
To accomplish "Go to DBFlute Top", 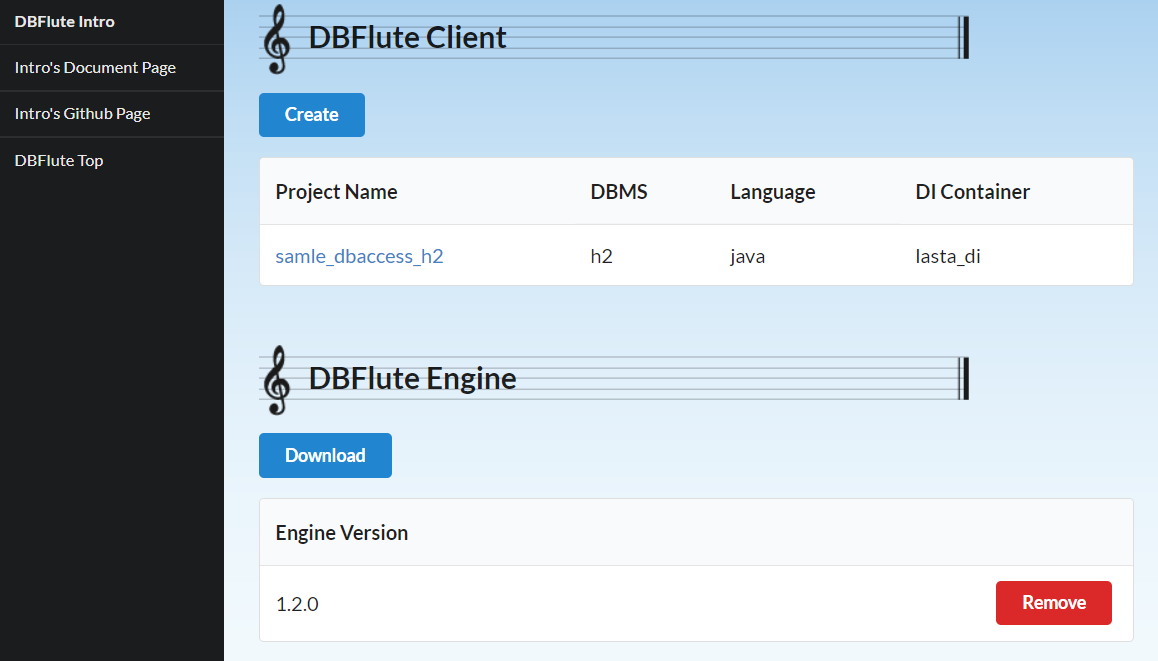I will point(59,160).
